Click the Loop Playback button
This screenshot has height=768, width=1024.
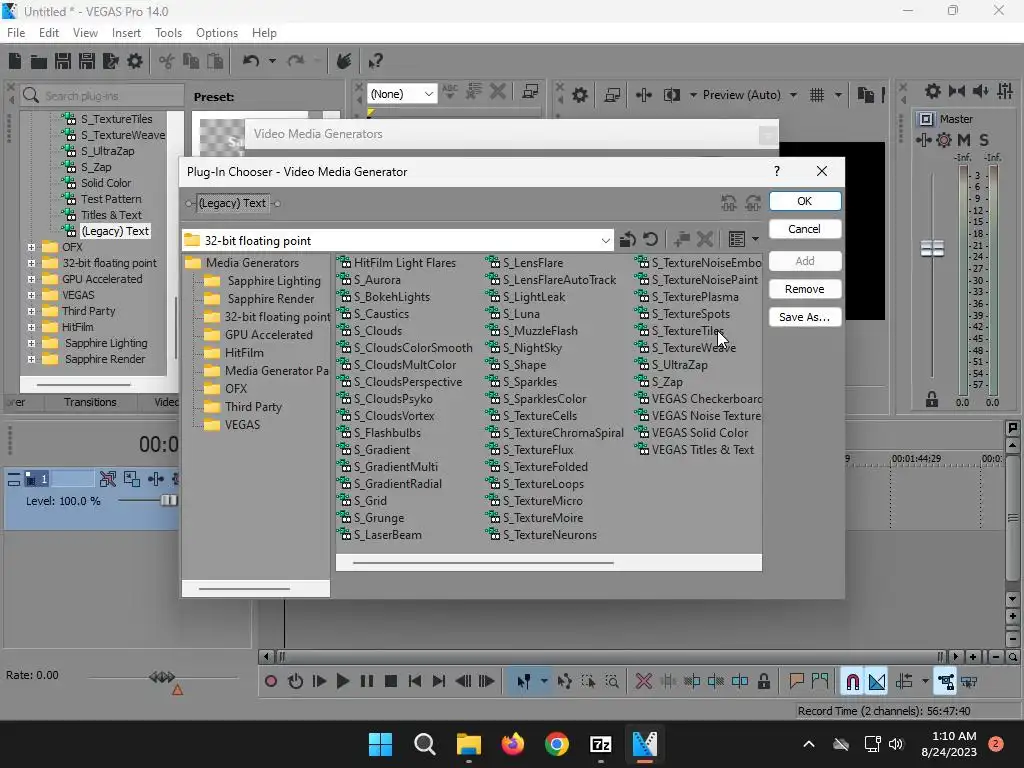pos(295,682)
